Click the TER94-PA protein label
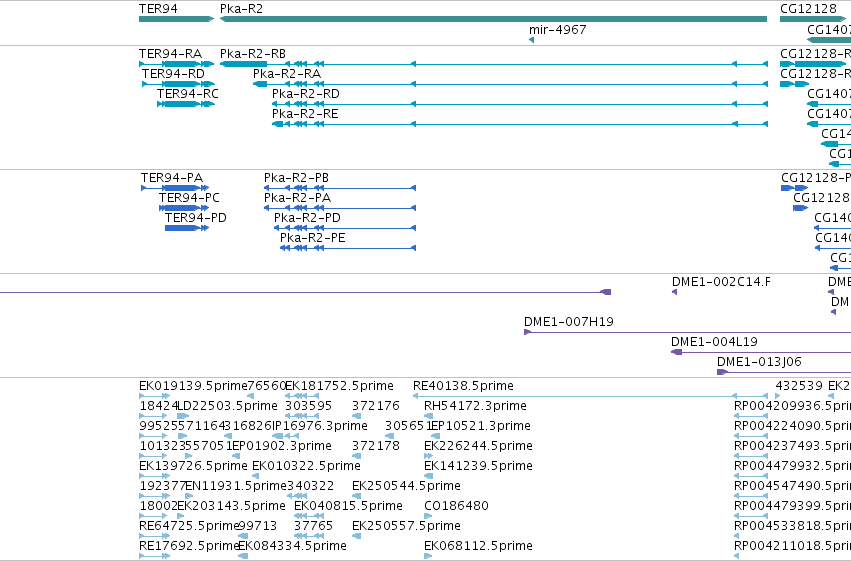 pos(172,178)
